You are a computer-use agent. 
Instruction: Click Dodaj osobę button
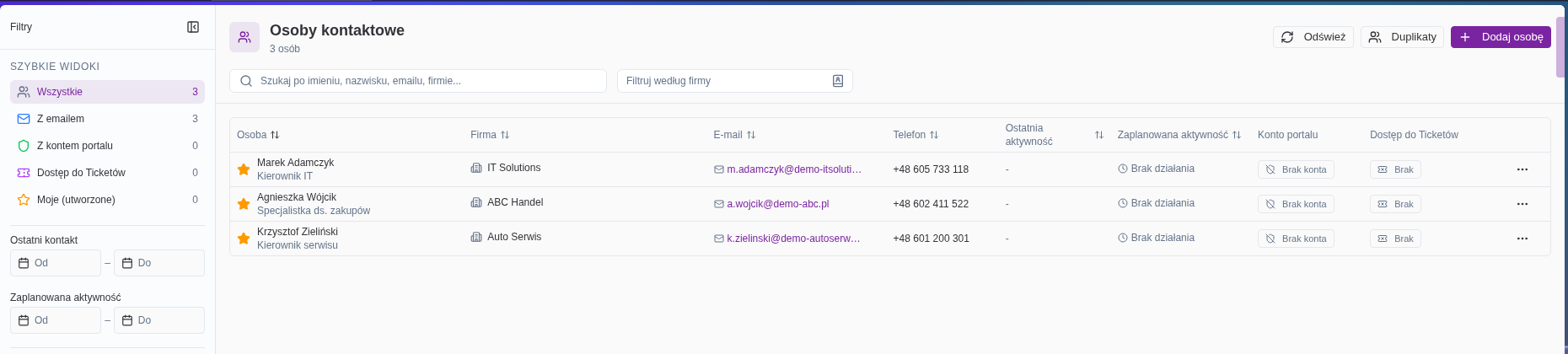point(1501,37)
